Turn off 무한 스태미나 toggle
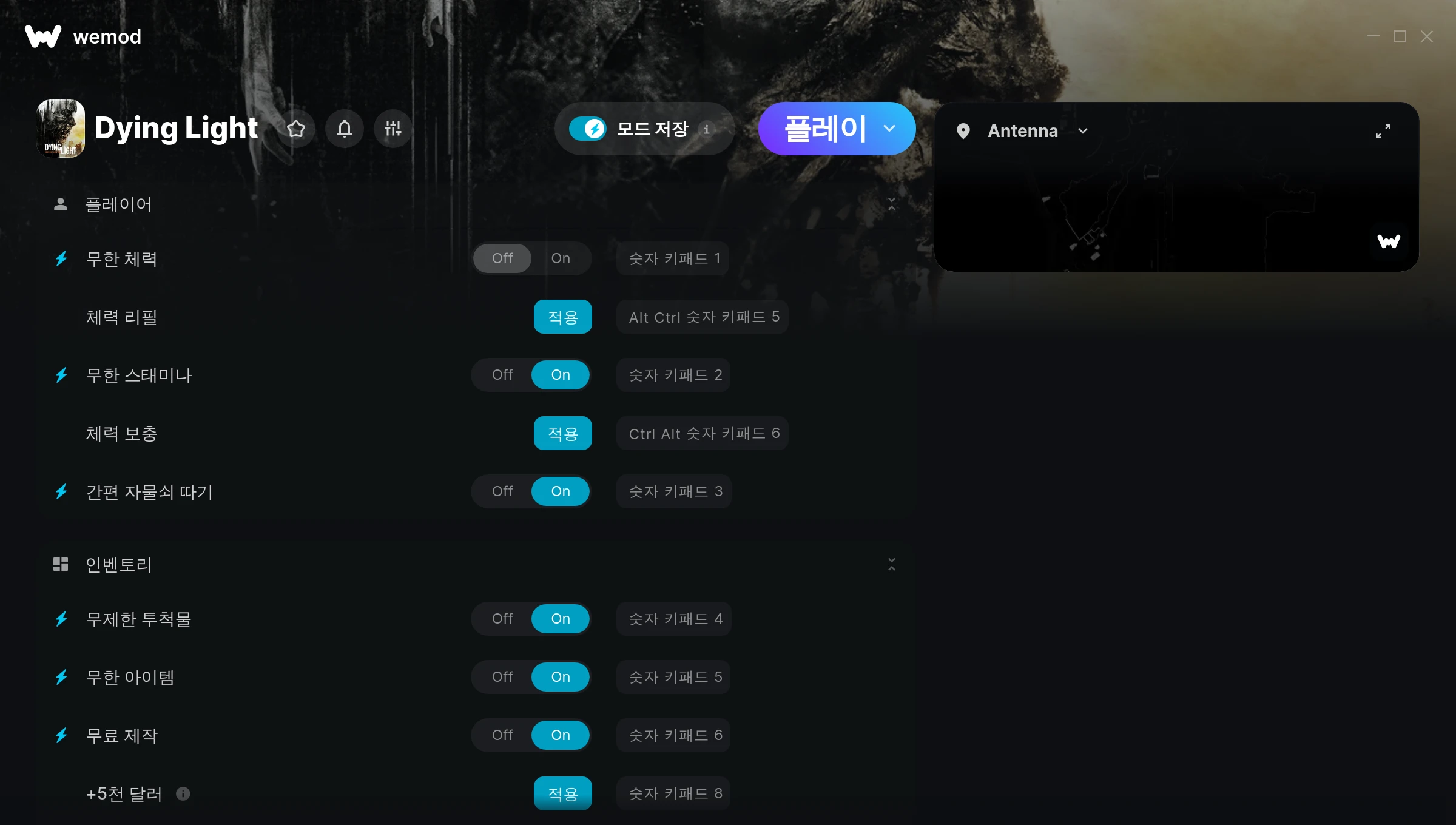The image size is (1456, 825). [x=502, y=375]
